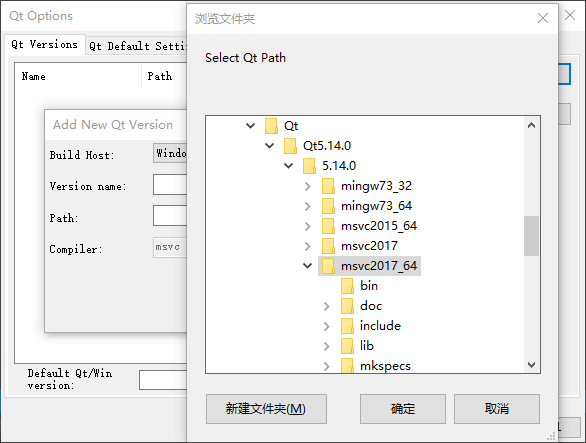Image resolution: width=586 pixels, height=443 pixels.
Task: Select the lib folder name
Action: click(x=367, y=346)
